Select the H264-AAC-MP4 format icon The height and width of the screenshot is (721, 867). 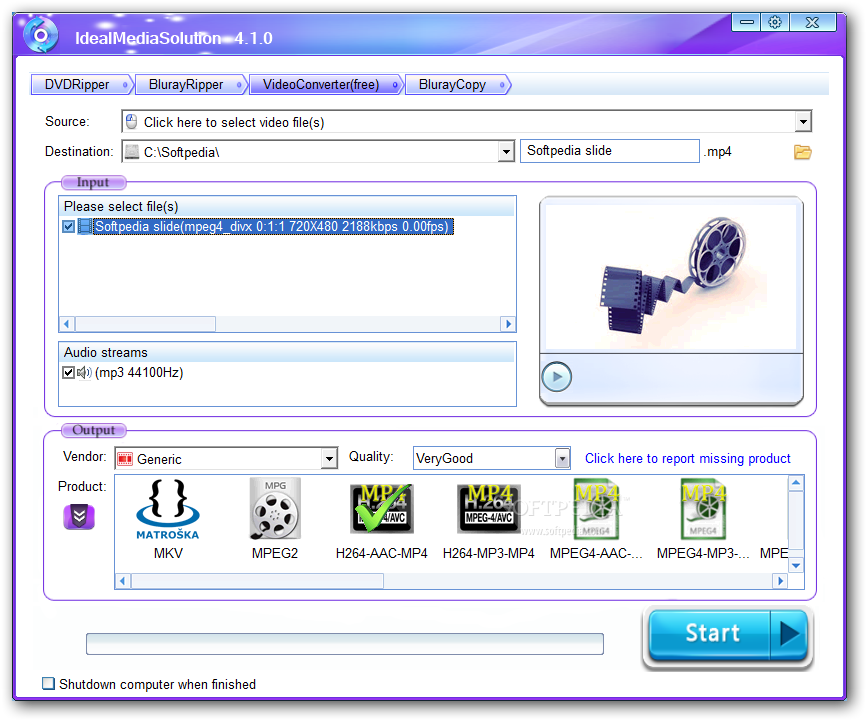pos(382,509)
